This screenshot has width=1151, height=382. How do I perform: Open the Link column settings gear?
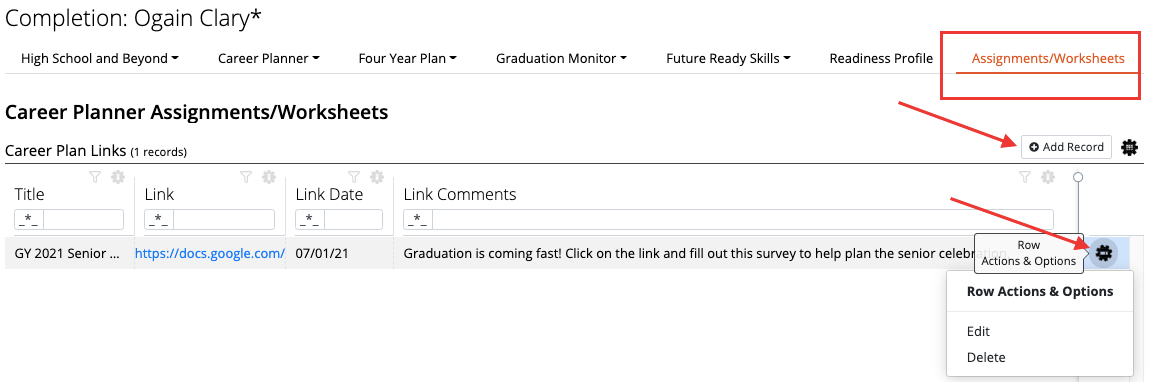(269, 177)
